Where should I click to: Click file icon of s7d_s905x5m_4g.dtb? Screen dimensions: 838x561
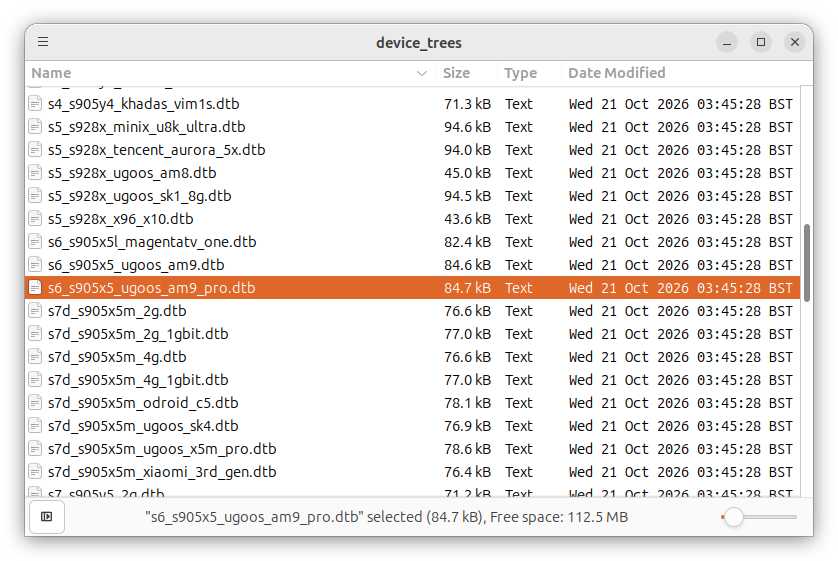pos(35,356)
